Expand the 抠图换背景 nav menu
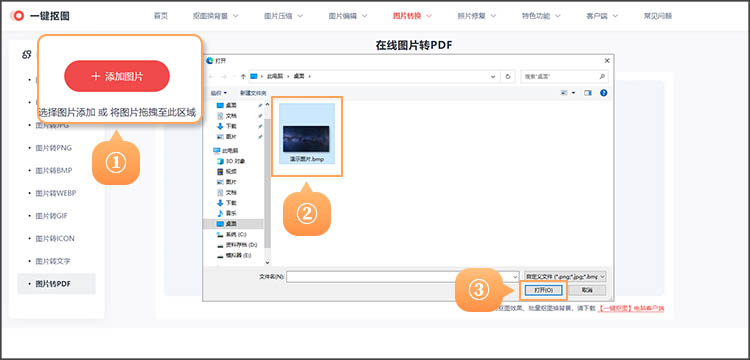The width and height of the screenshot is (750, 360). point(216,16)
